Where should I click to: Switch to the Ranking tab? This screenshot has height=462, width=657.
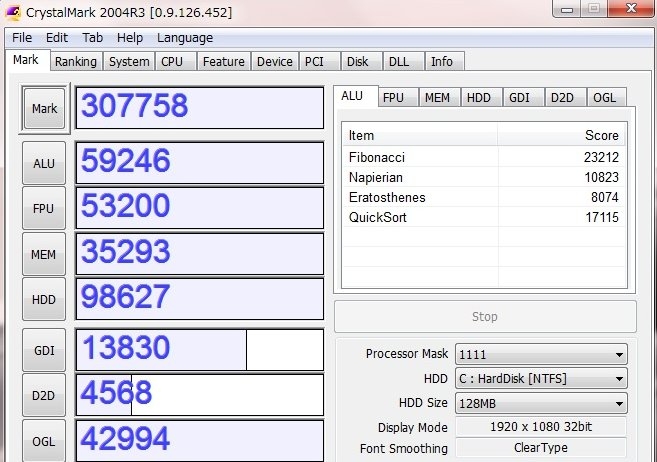[76, 61]
